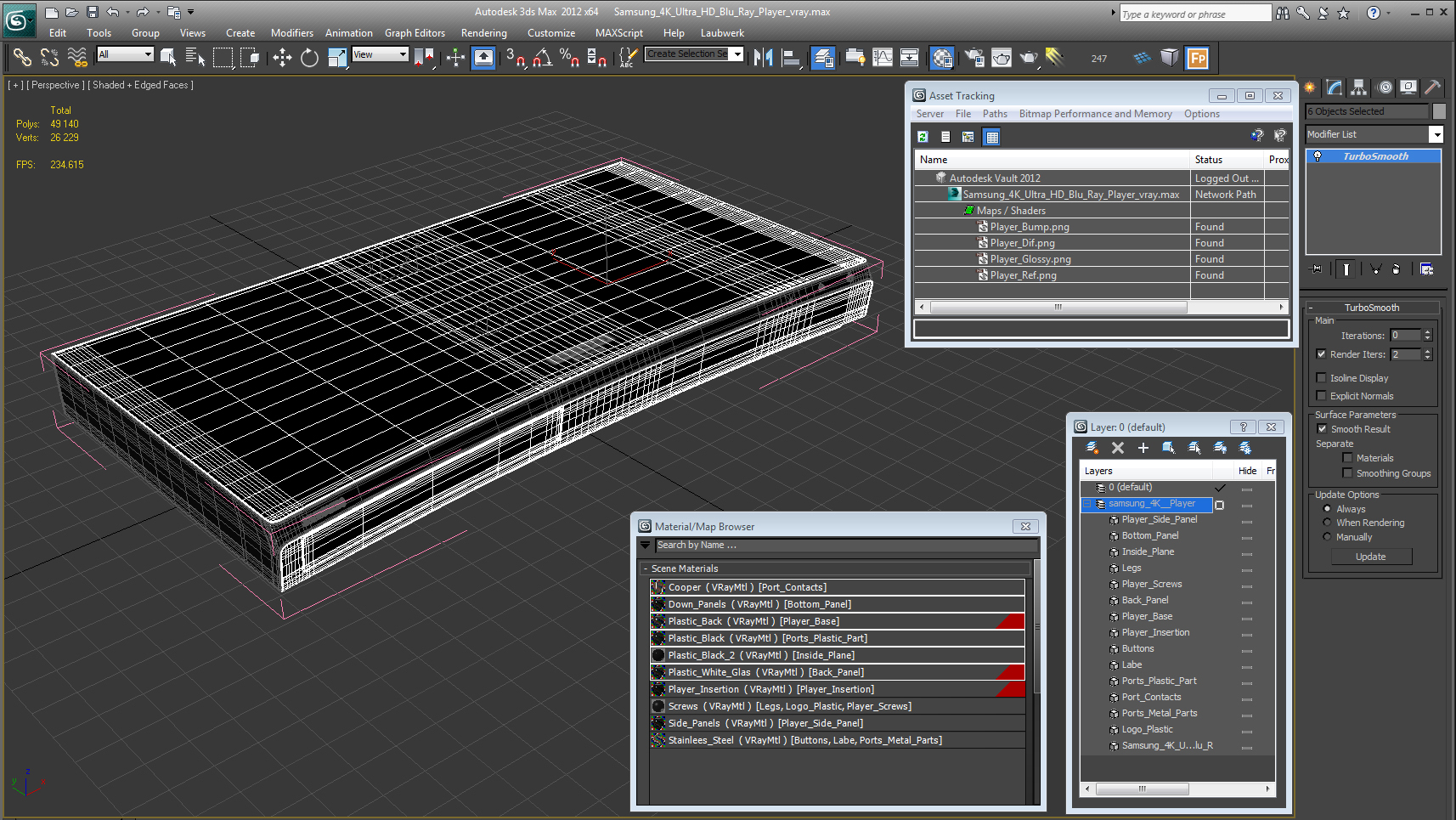Open the Manage Layers toolbar icon
Screen dimensions: 1456x820
pos(823,57)
